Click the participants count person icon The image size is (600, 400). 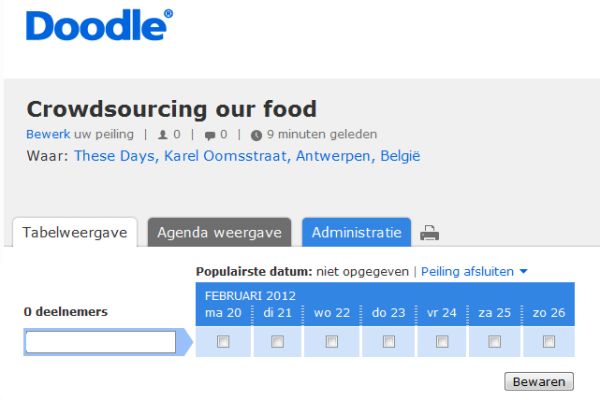click(x=163, y=134)
